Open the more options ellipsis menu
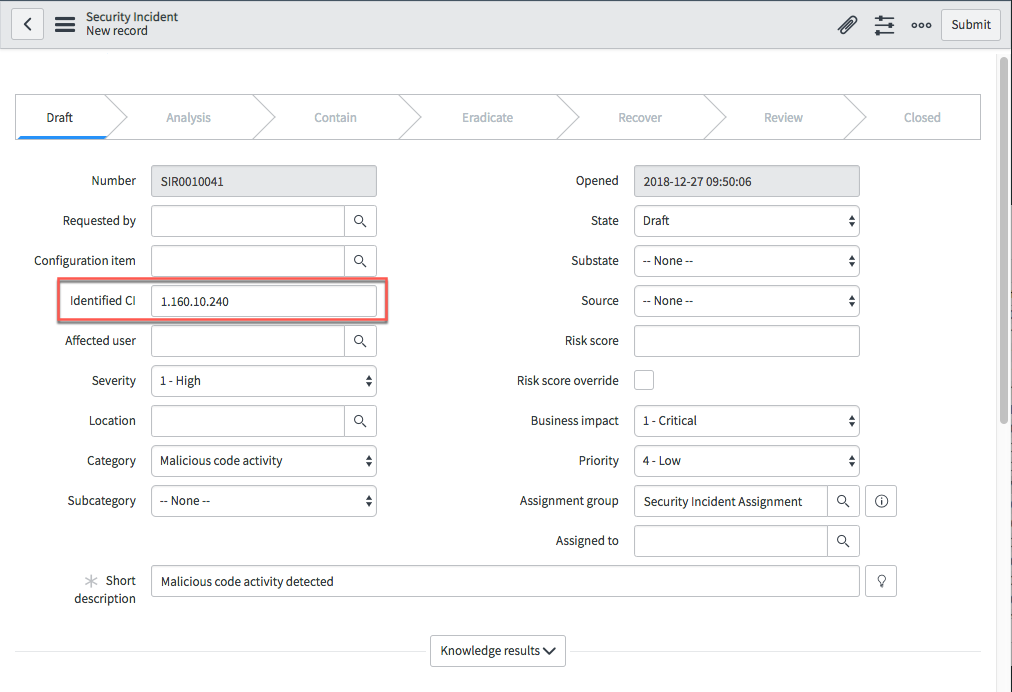Image resolution: width=1012 pixels, height=692 pixels. pos(921,25)
